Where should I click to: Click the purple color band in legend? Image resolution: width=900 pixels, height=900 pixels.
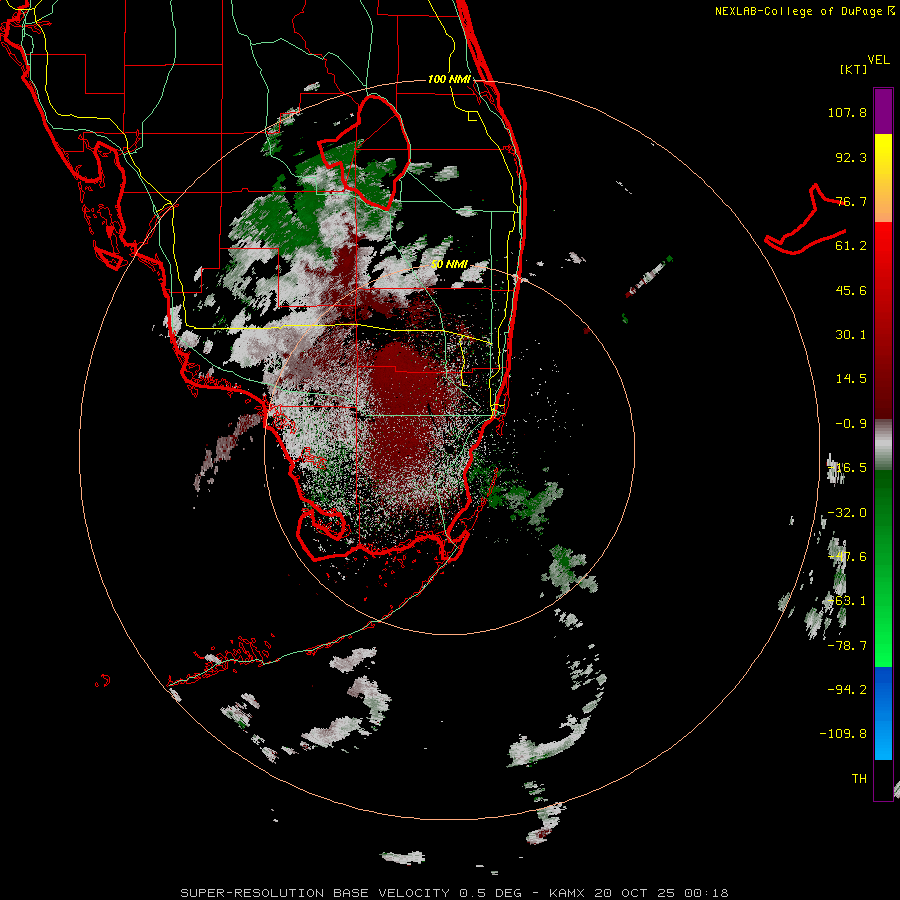pos(883,111)
